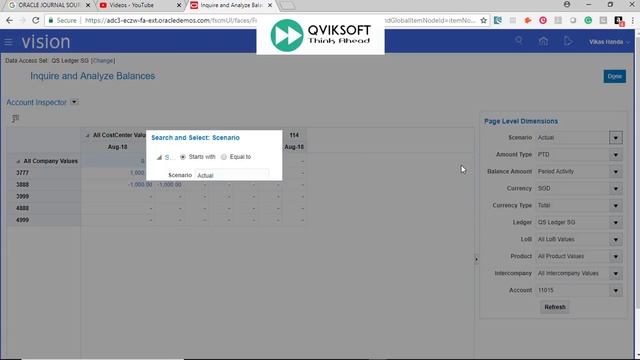The height and width of the screenshot is (360, 640).
Task: Click company row 3888
Action: click(22, 184)
